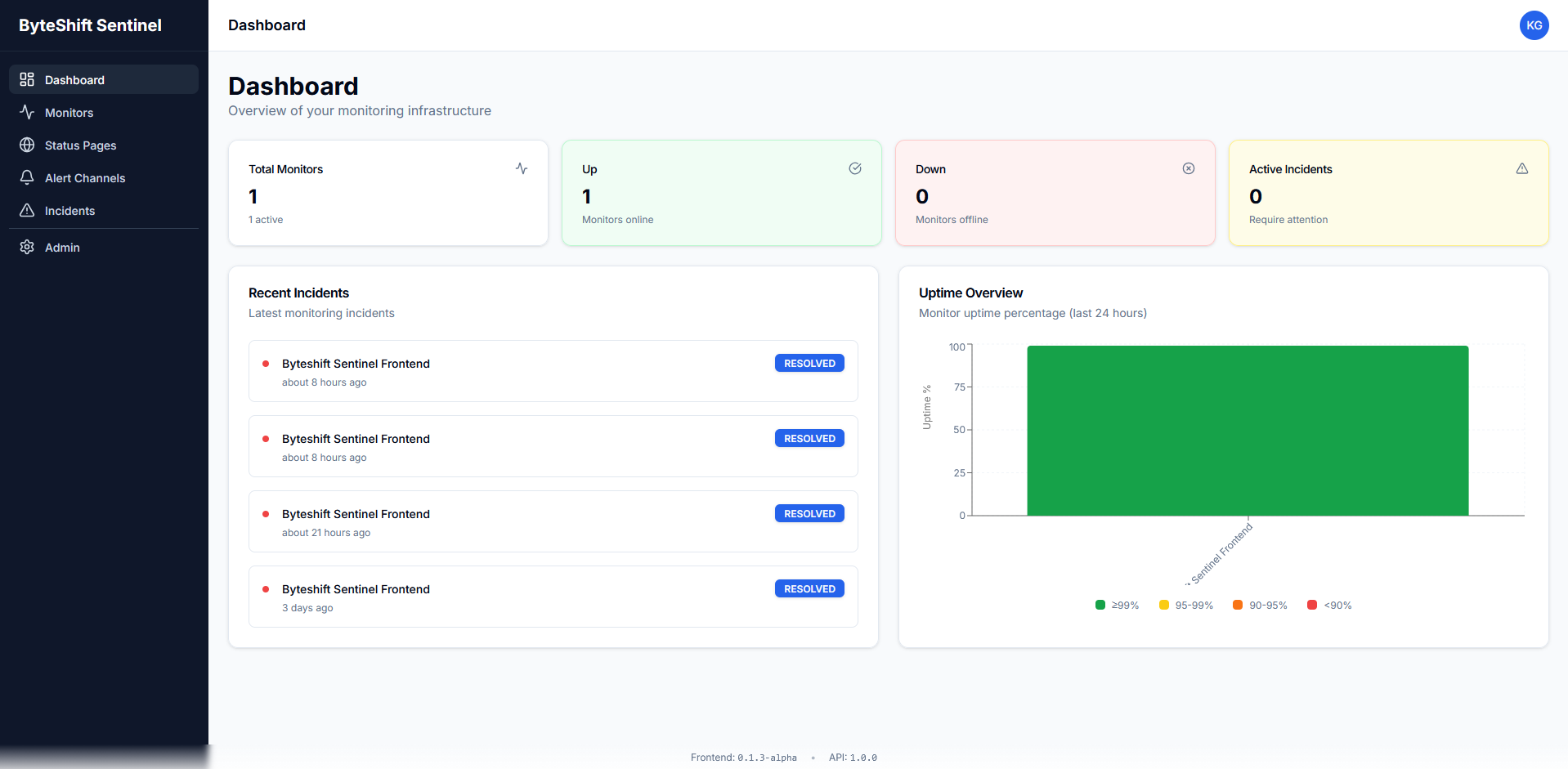Click the alert icon on Active Incidents card
The image size is (1568, 769).
pyautogui.click(x=1522, y=168)
